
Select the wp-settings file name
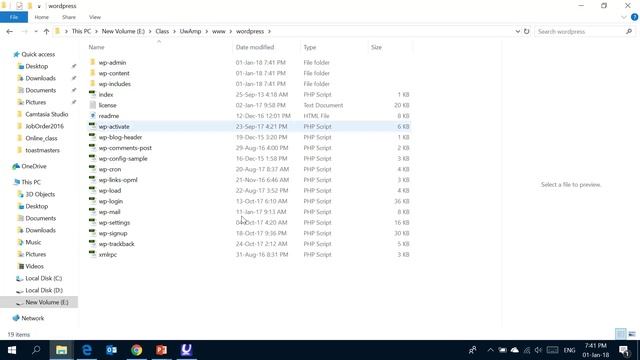pyautogui.click(x=114, y=222)
